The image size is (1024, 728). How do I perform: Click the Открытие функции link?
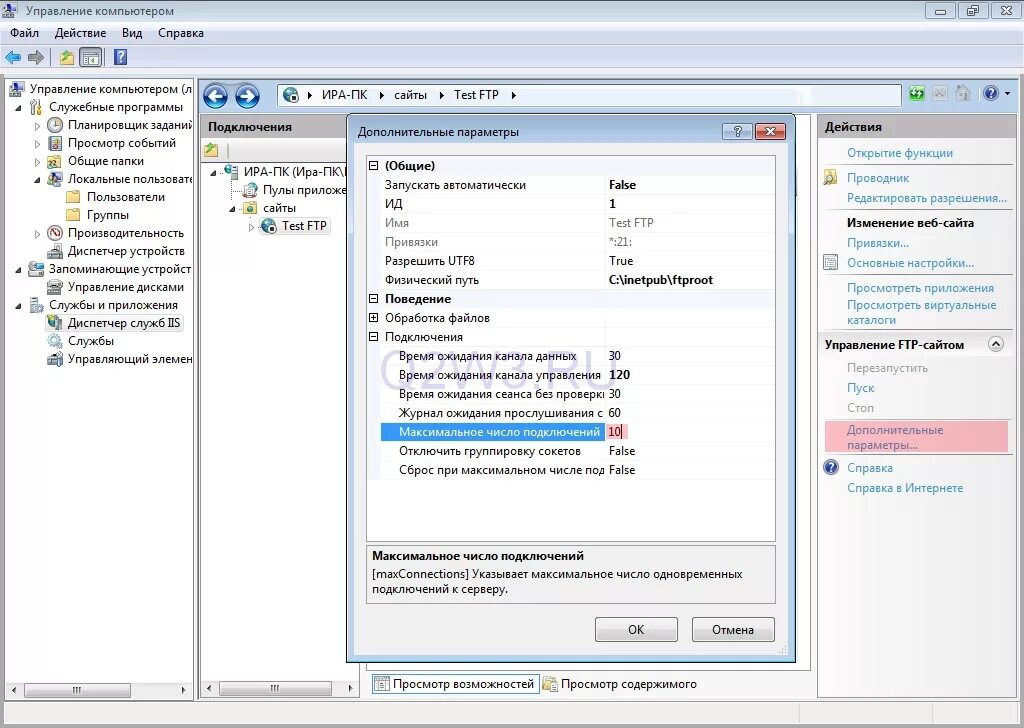click(x=899, y=153)
